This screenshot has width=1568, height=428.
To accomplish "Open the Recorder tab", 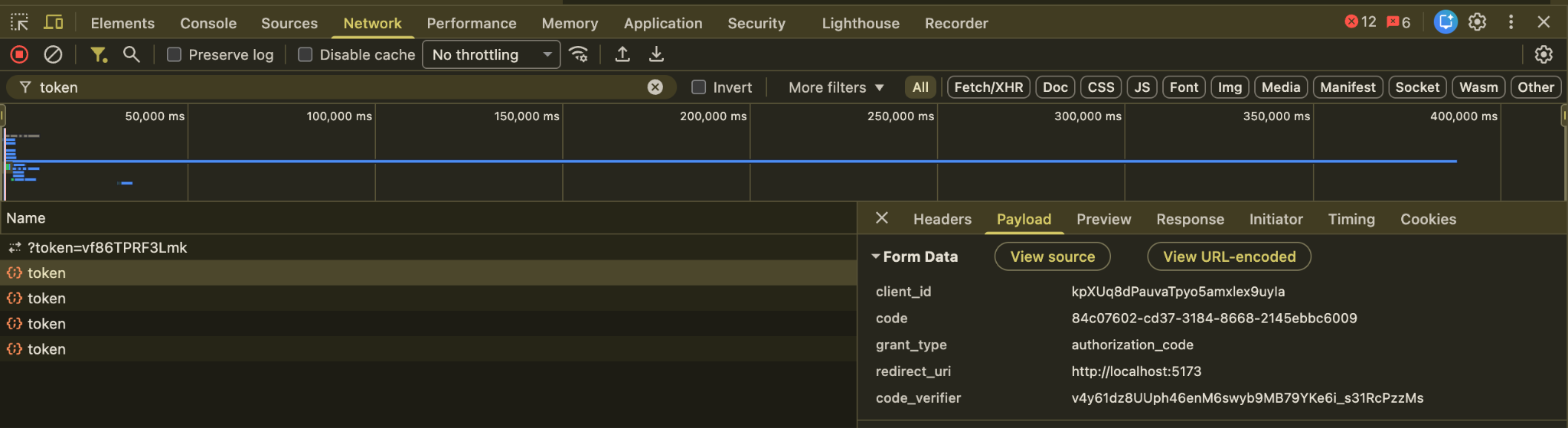I will coord(956,23).
